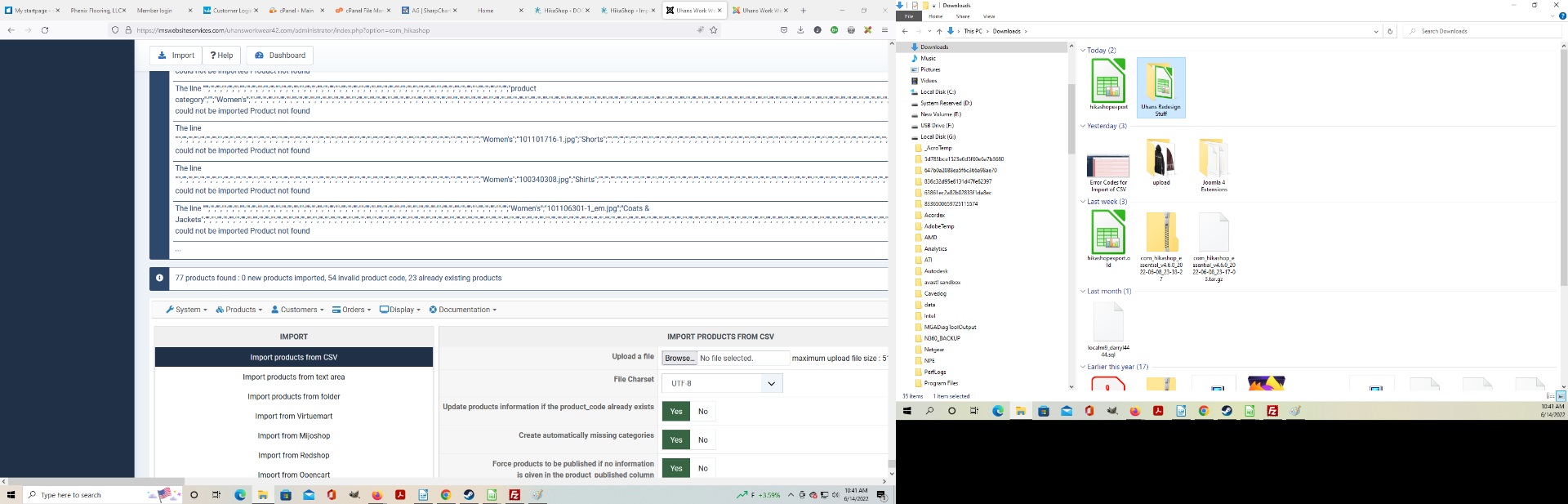This screenshot has width=1568, height=504.
Task: Open Mail app on left taskbar
Action: 309,495
